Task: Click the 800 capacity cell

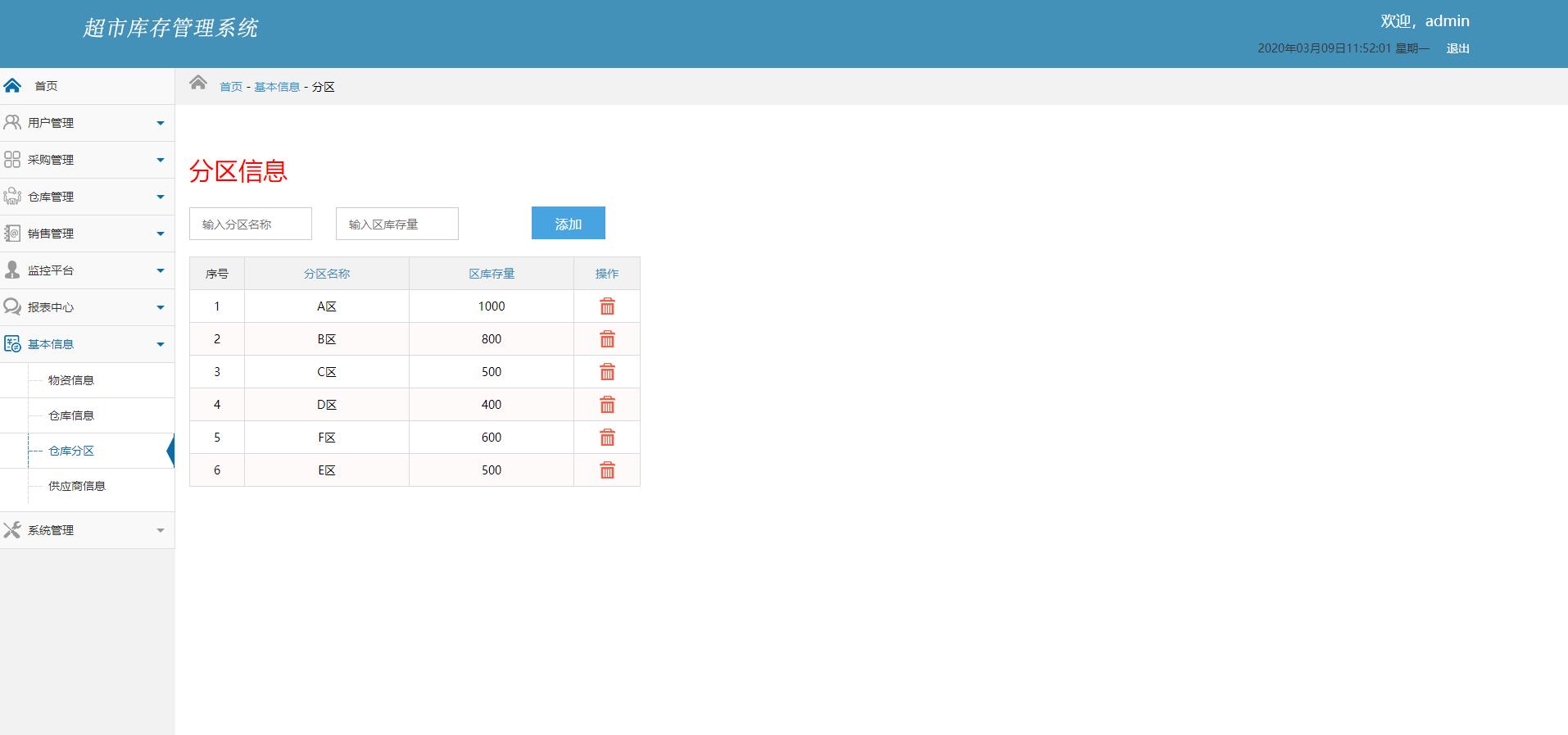Action: point(492,339)
